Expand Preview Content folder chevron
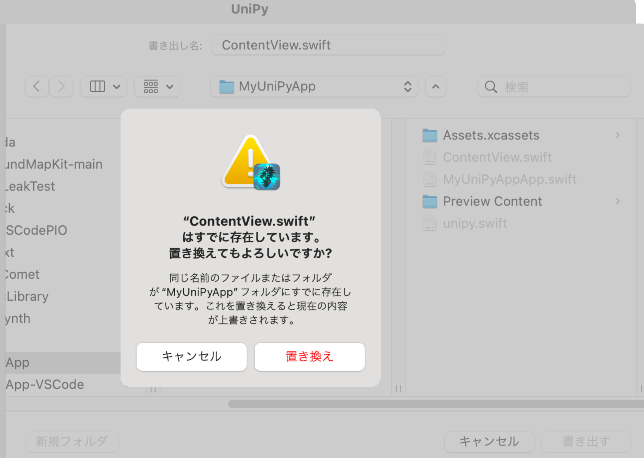This screenshot has width=644, height=458. tap(617, 201)
